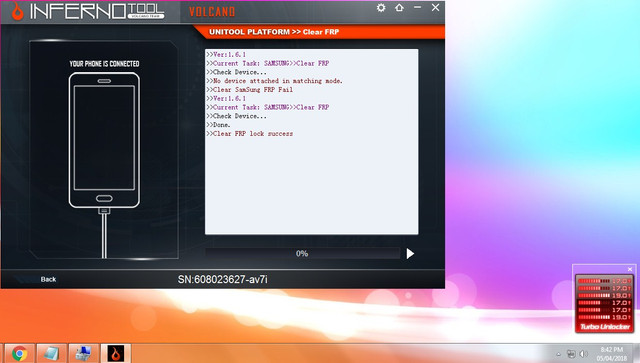This screenshot has height=363, width=640.
Task: Click the Turbo Unlocker gadget label
Action: (605, 327)
